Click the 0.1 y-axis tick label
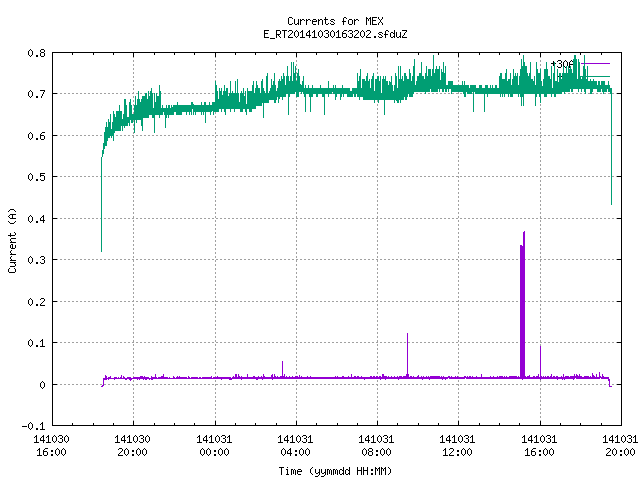The image size is (640, 480). coord(36,343)
